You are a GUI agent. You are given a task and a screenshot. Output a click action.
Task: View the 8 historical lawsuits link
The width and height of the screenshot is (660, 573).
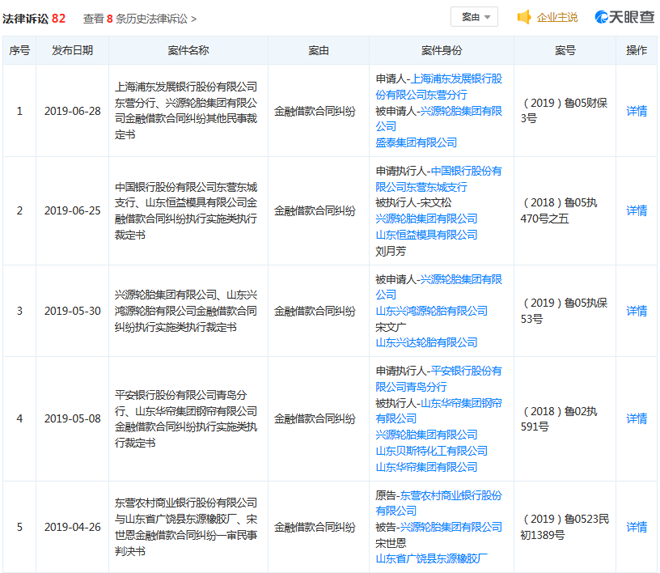(139, 19)
